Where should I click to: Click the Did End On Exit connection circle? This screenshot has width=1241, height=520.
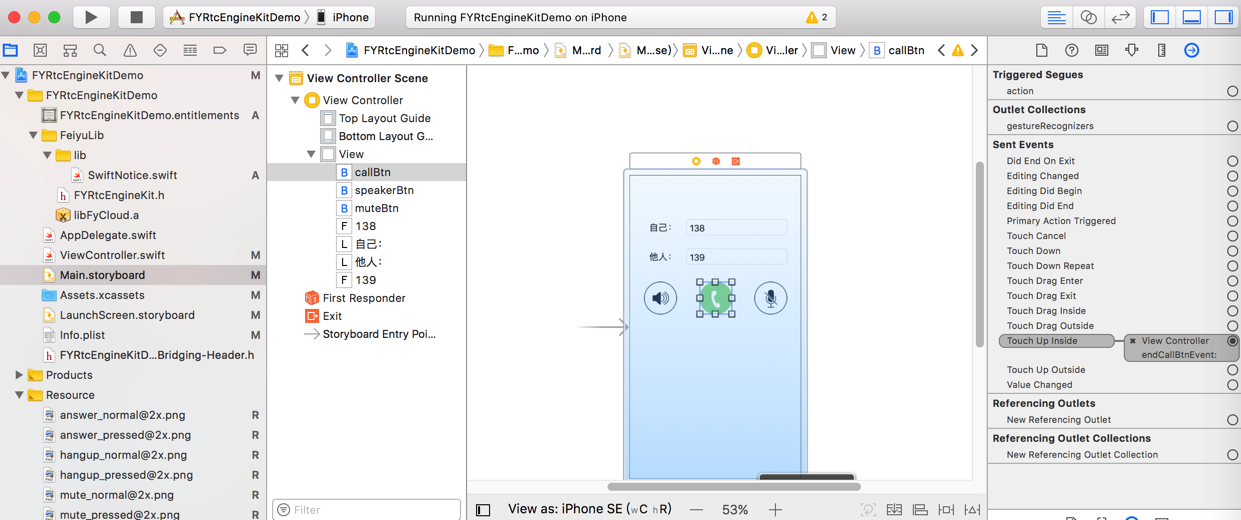pyautogui.click(x=1232, y=161)
